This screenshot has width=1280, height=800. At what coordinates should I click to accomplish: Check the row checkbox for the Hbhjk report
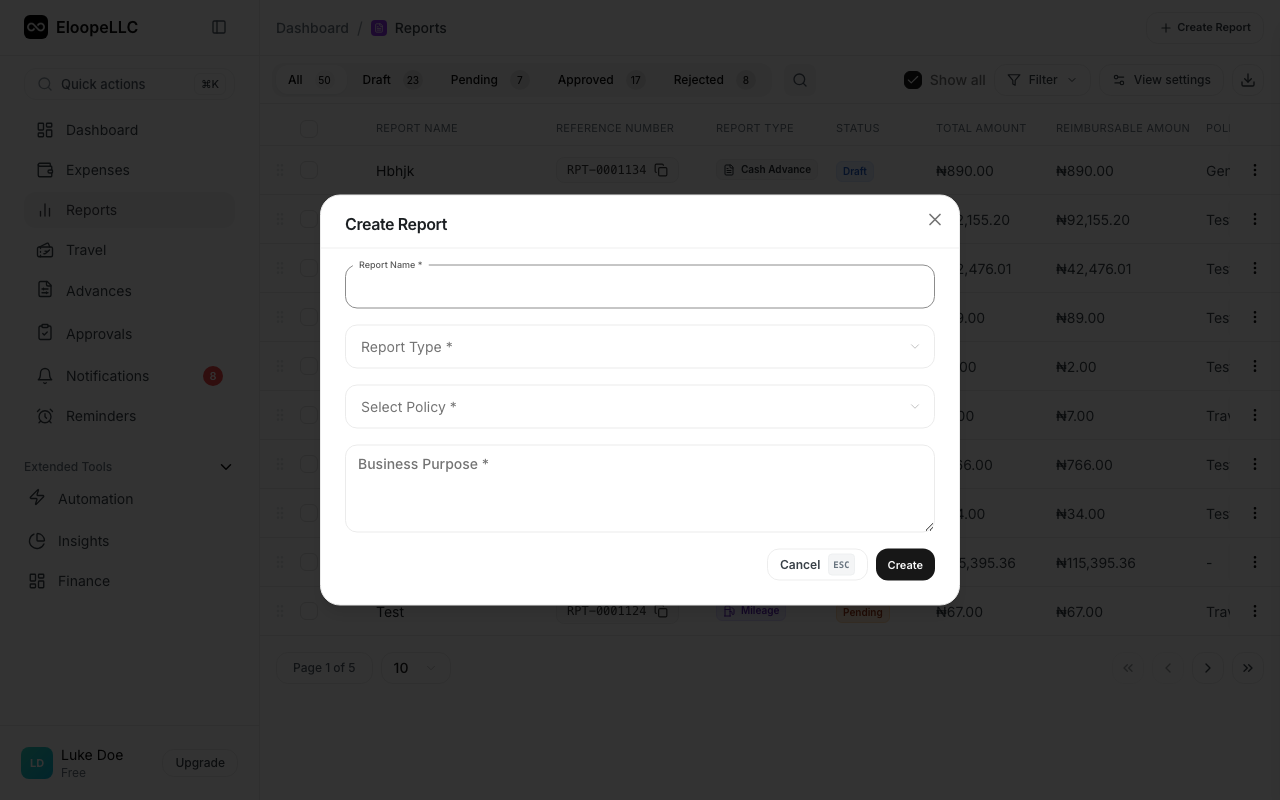point(309,170)
